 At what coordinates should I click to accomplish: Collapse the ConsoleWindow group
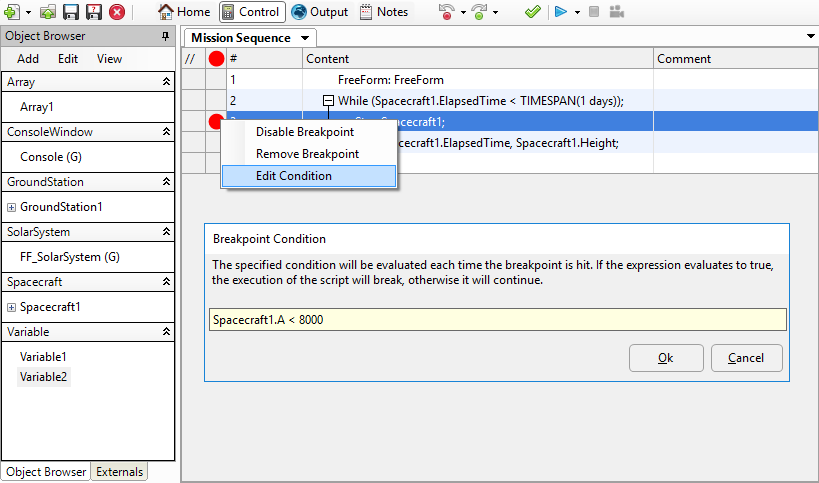coord(166,132)
